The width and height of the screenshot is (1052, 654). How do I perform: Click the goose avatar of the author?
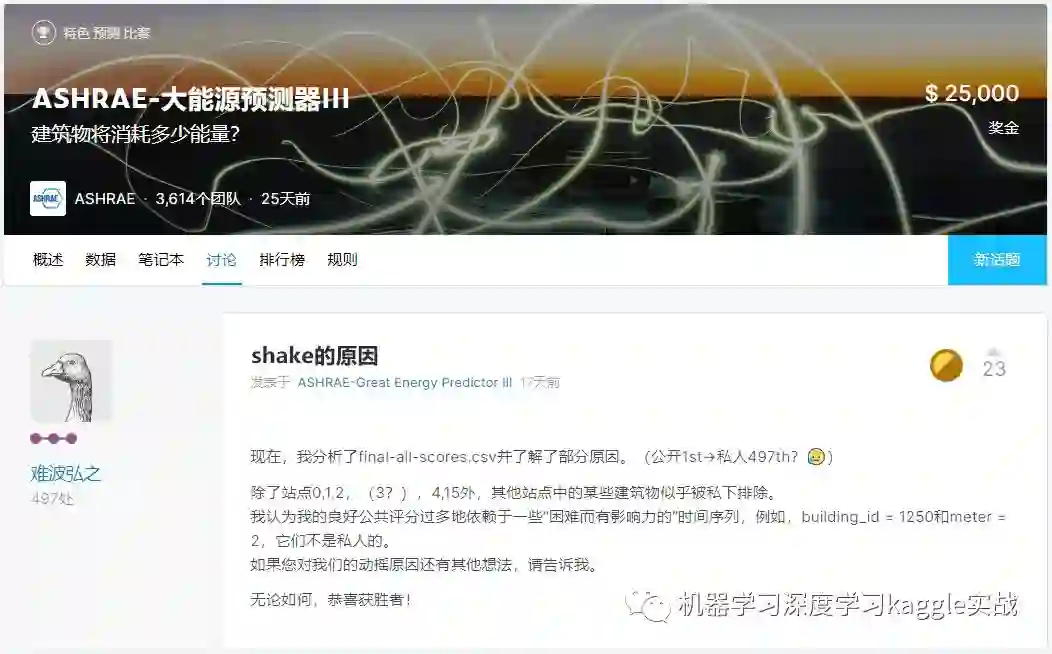coord(70,380)
